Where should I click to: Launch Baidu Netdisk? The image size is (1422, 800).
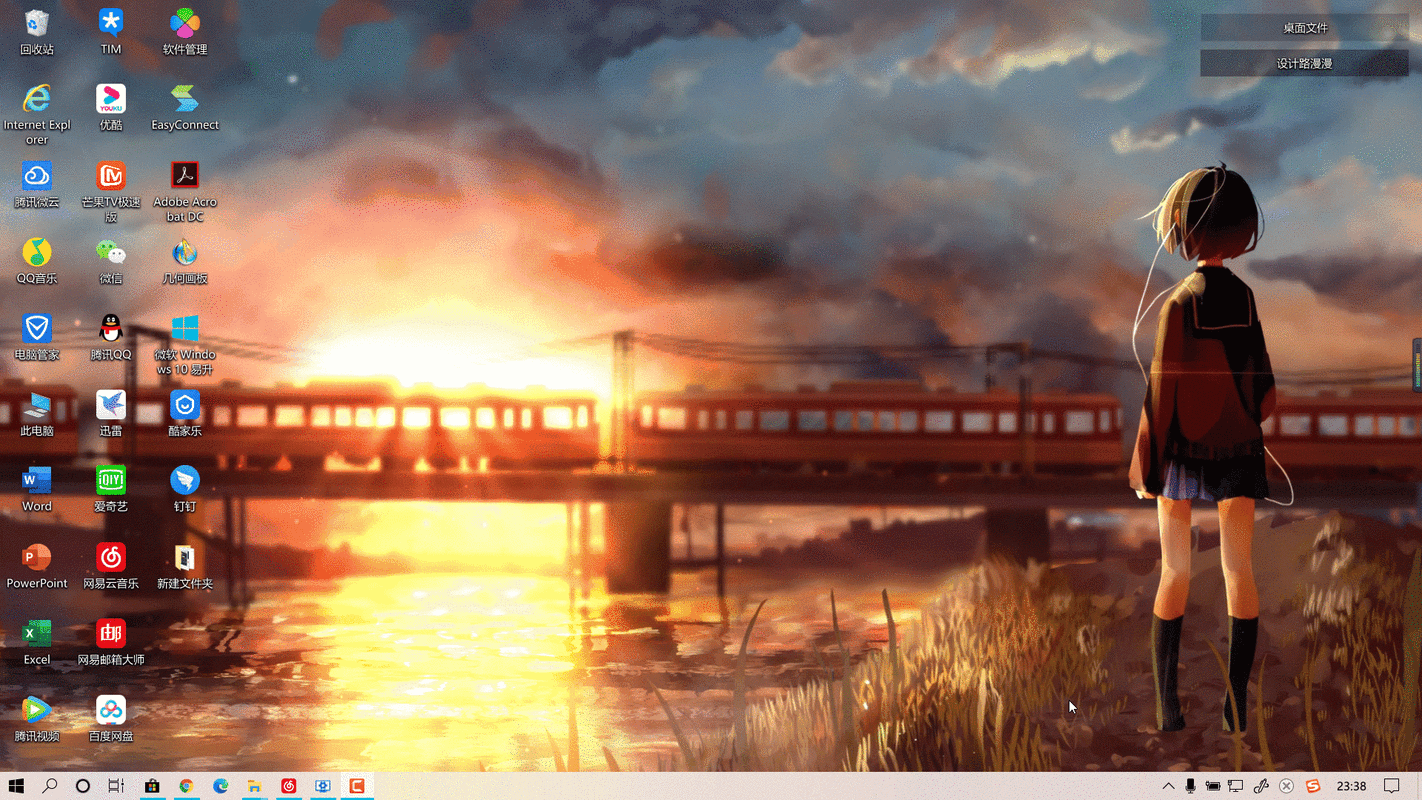click(110, 709)
